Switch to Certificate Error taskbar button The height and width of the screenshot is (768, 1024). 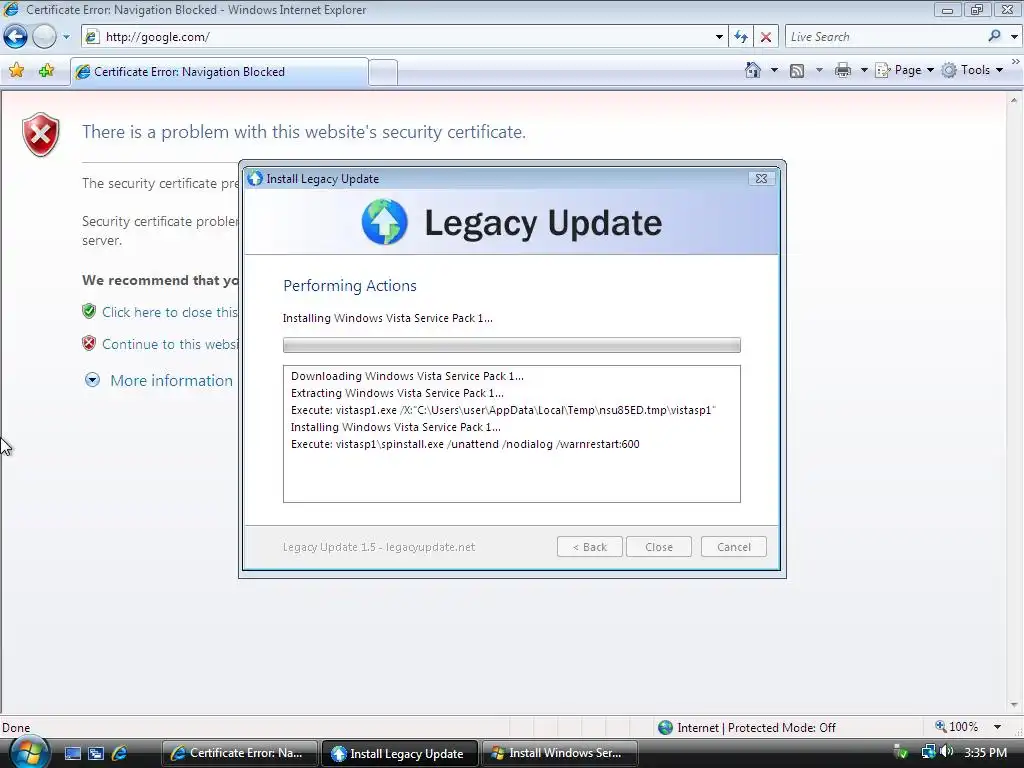click(238, 753)
